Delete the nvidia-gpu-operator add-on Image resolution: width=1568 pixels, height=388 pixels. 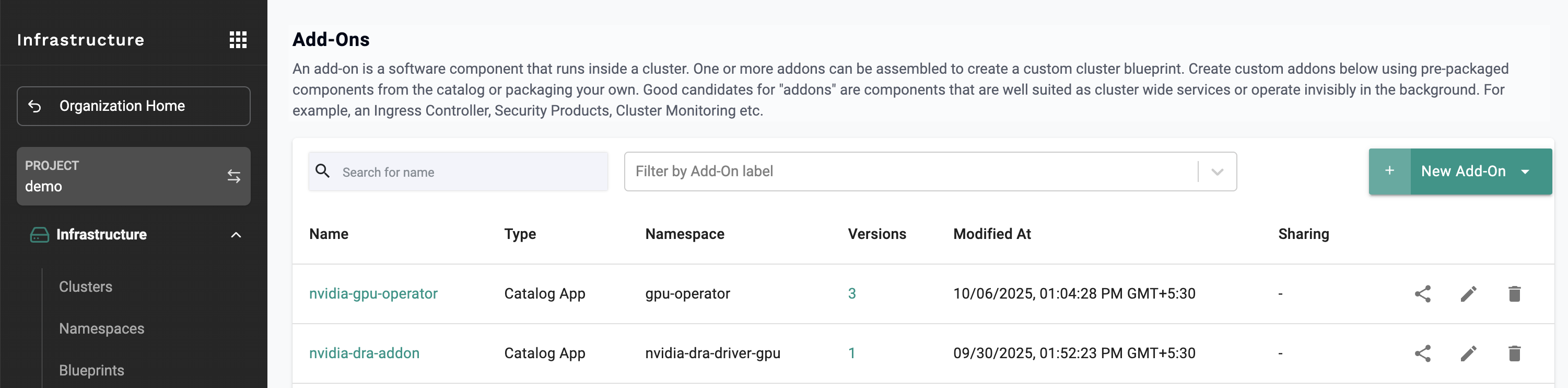point(1514,293)
